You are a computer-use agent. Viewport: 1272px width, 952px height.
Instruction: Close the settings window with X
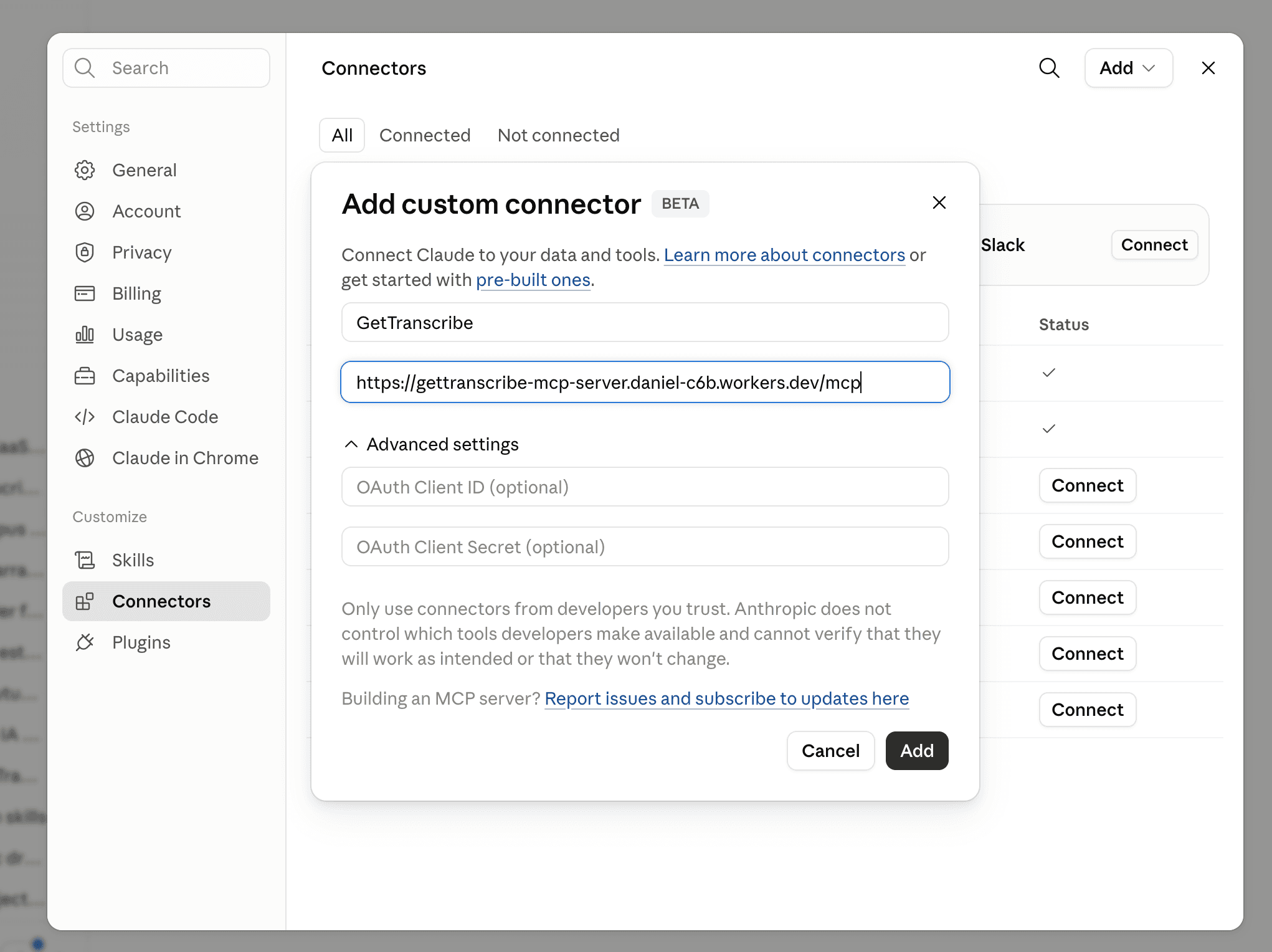tap(1208, 68)
